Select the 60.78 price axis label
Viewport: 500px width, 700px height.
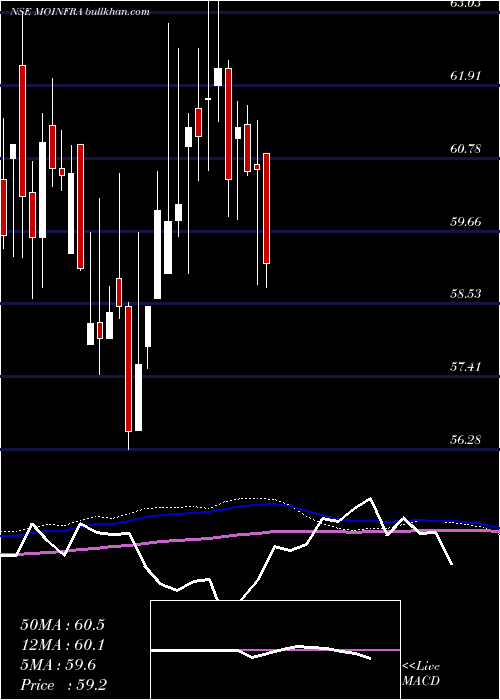click(x=466, y=149)
